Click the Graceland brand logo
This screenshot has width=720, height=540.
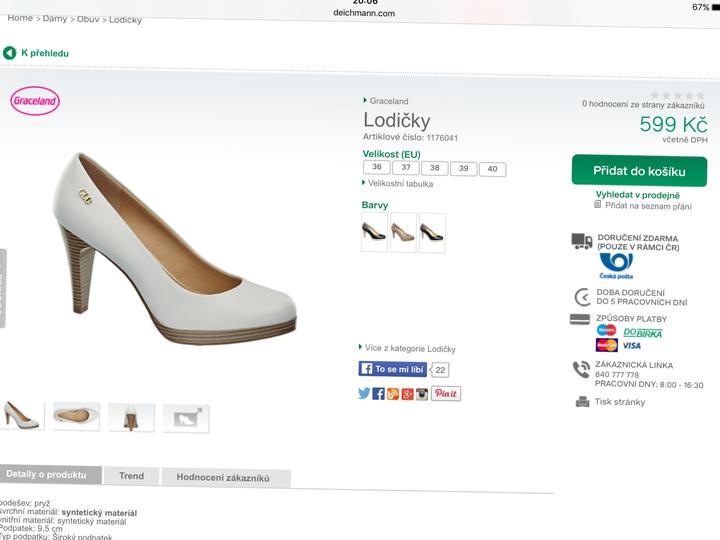click(35, 101)
